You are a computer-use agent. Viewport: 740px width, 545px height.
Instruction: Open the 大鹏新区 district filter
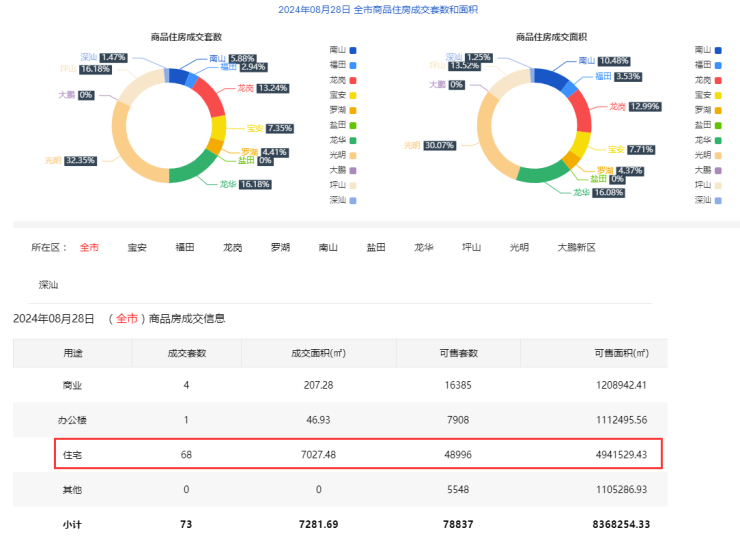(576, 247)
